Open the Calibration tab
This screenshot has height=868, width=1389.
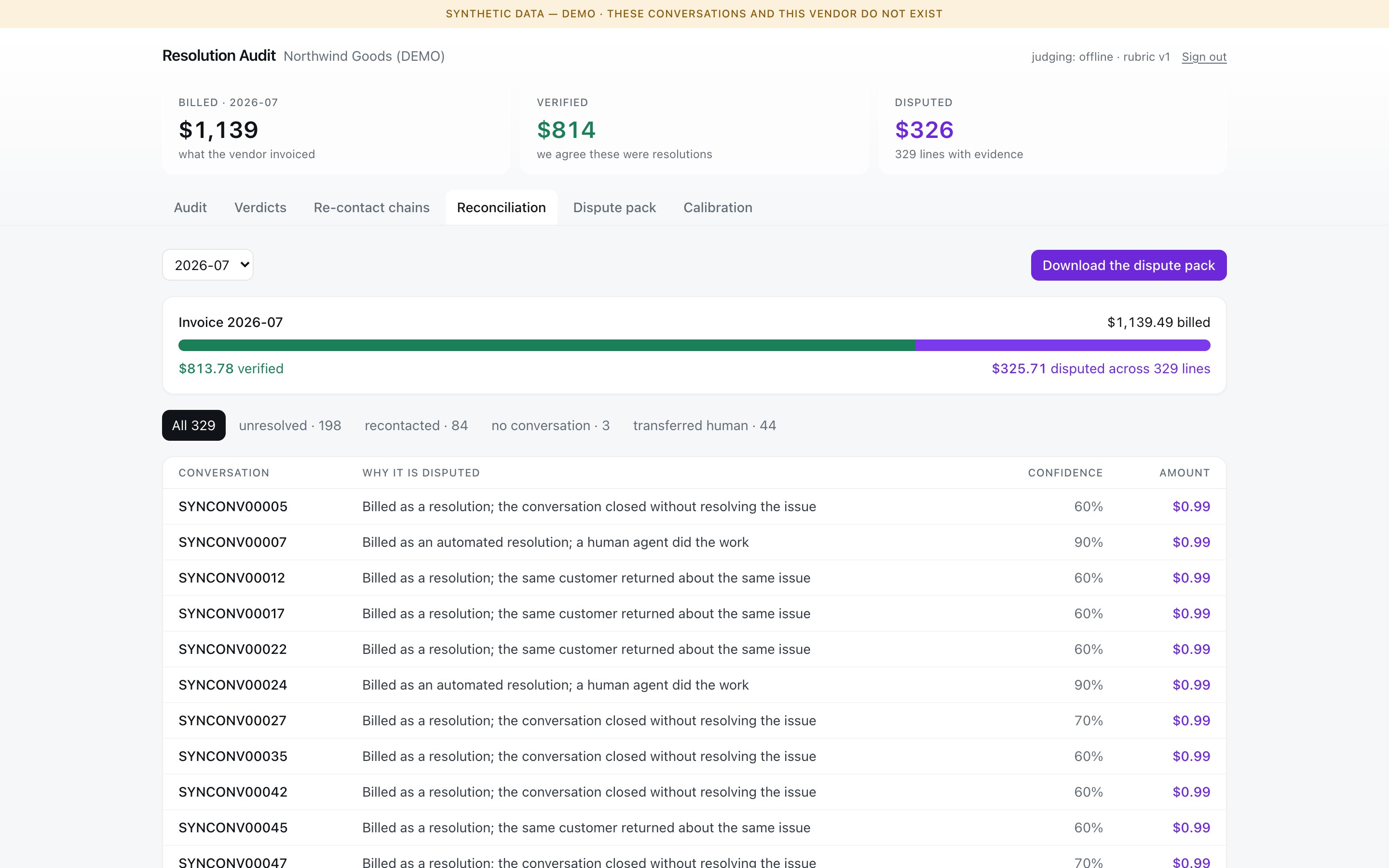click(x=718, y=207)
